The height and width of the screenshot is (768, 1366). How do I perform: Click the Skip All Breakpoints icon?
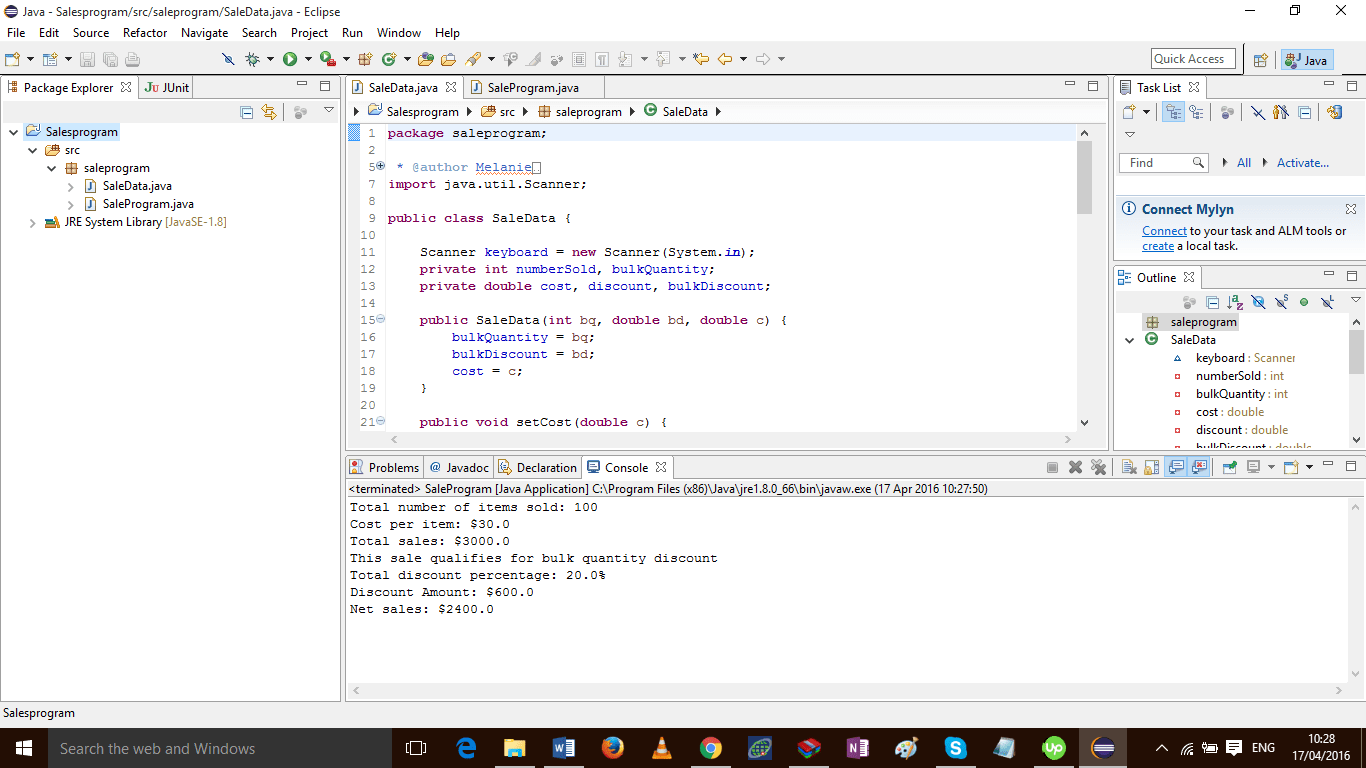click(229, 60)
